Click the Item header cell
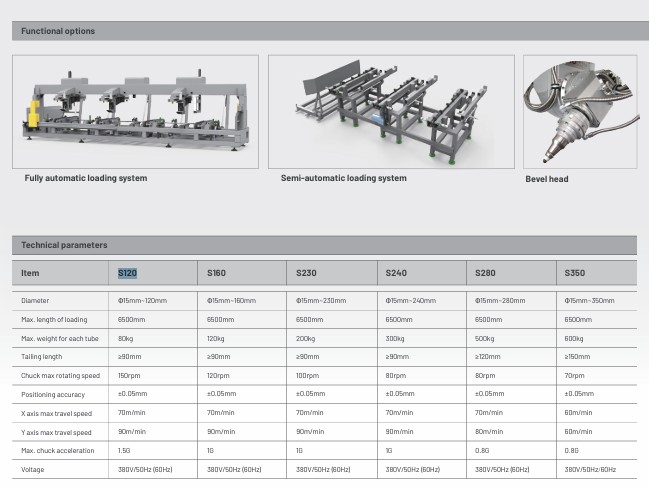Viewport: 649px width, 488px height. [31, 272]
